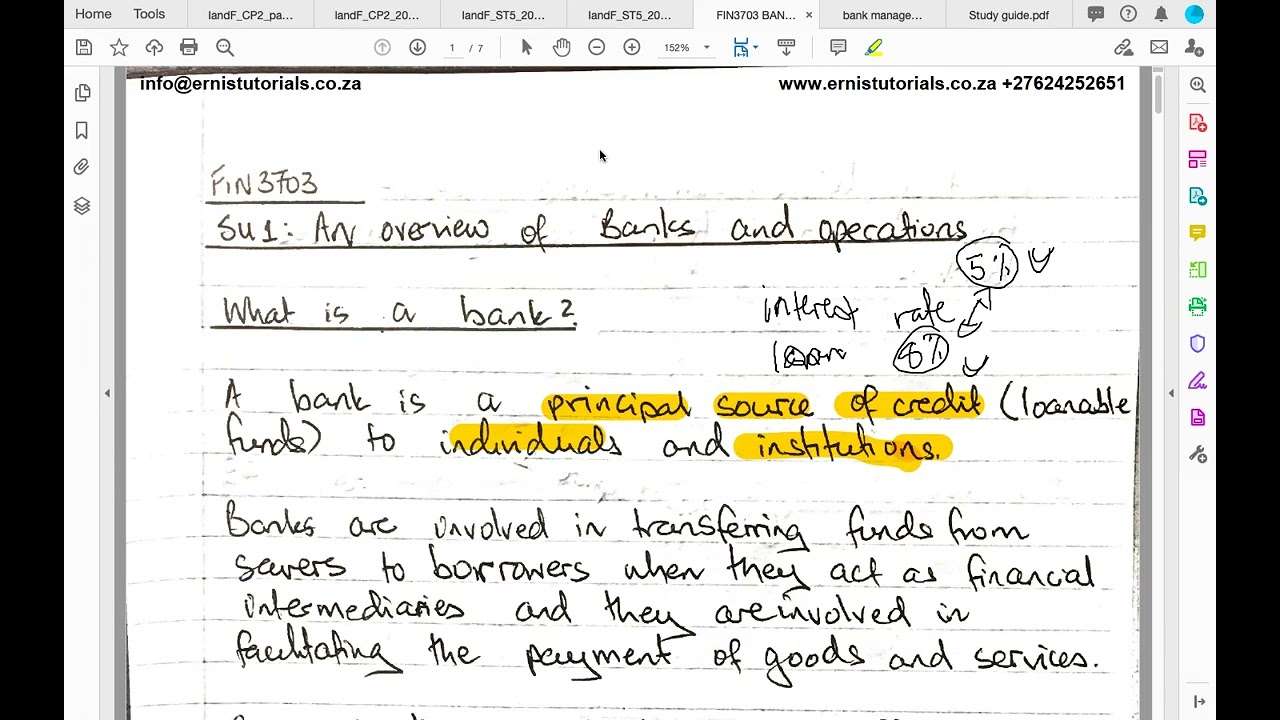Open the Protect shield tool
1280x720 pixels.
pyautogui.click(x=1198, y=344)
